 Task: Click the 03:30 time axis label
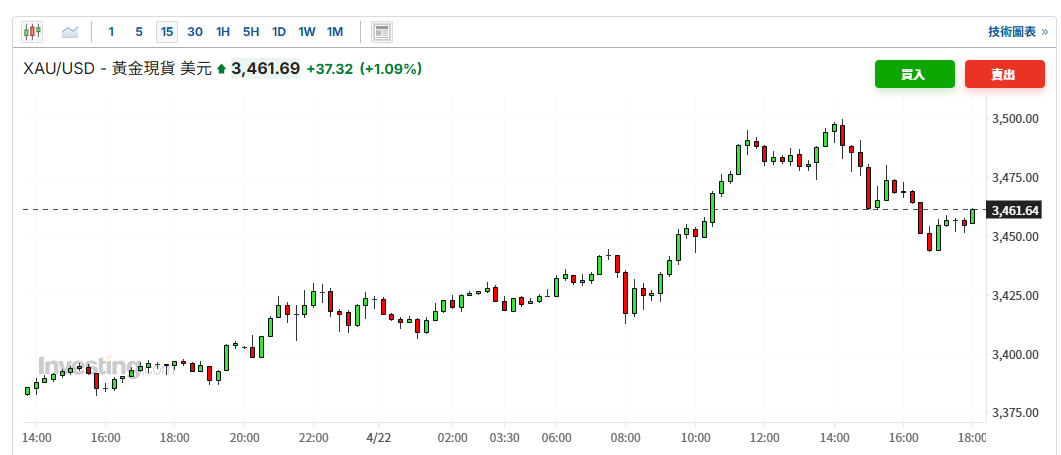[x=504, y=437]
